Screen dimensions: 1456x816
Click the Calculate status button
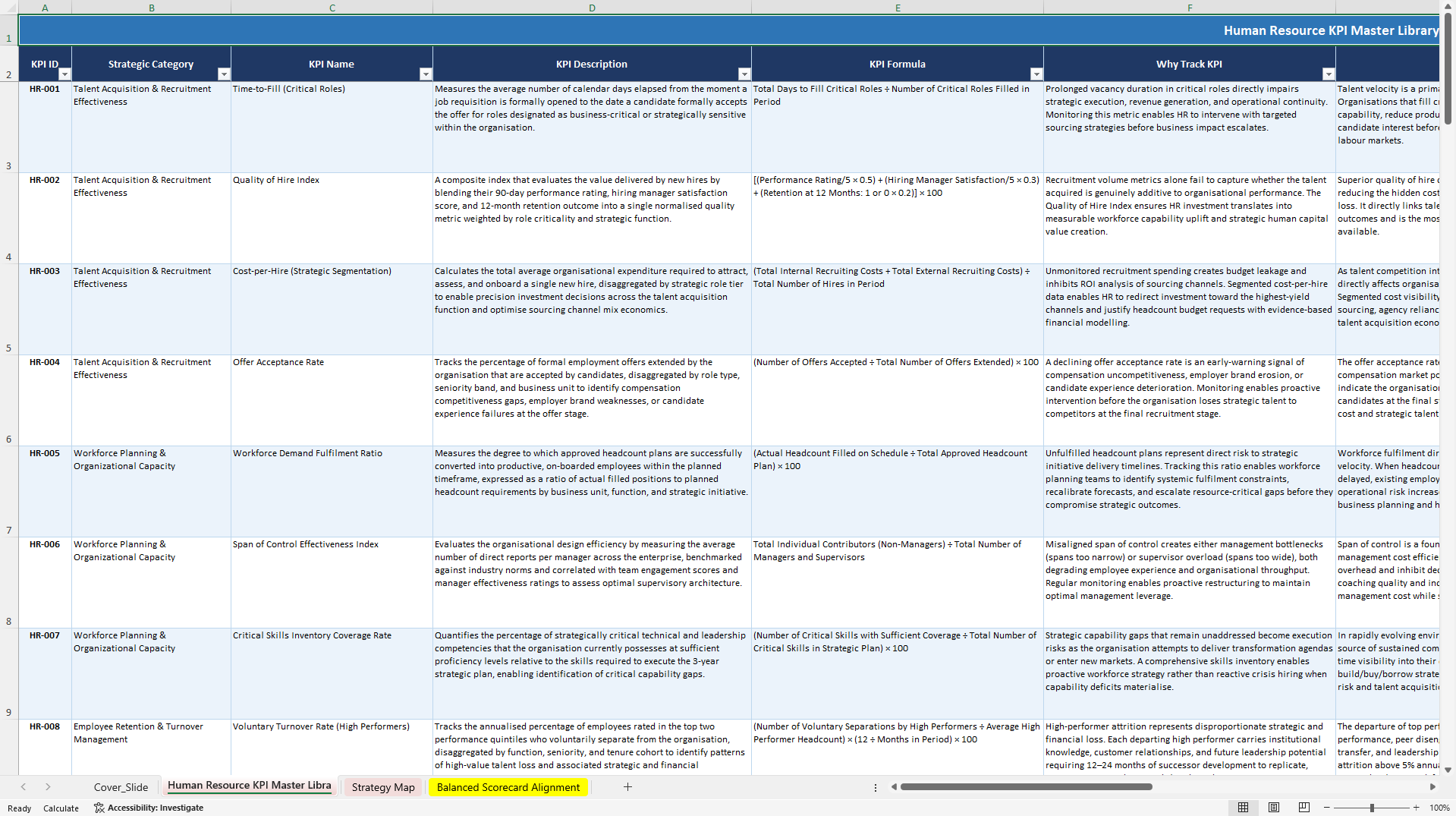(x=61, y=808)
